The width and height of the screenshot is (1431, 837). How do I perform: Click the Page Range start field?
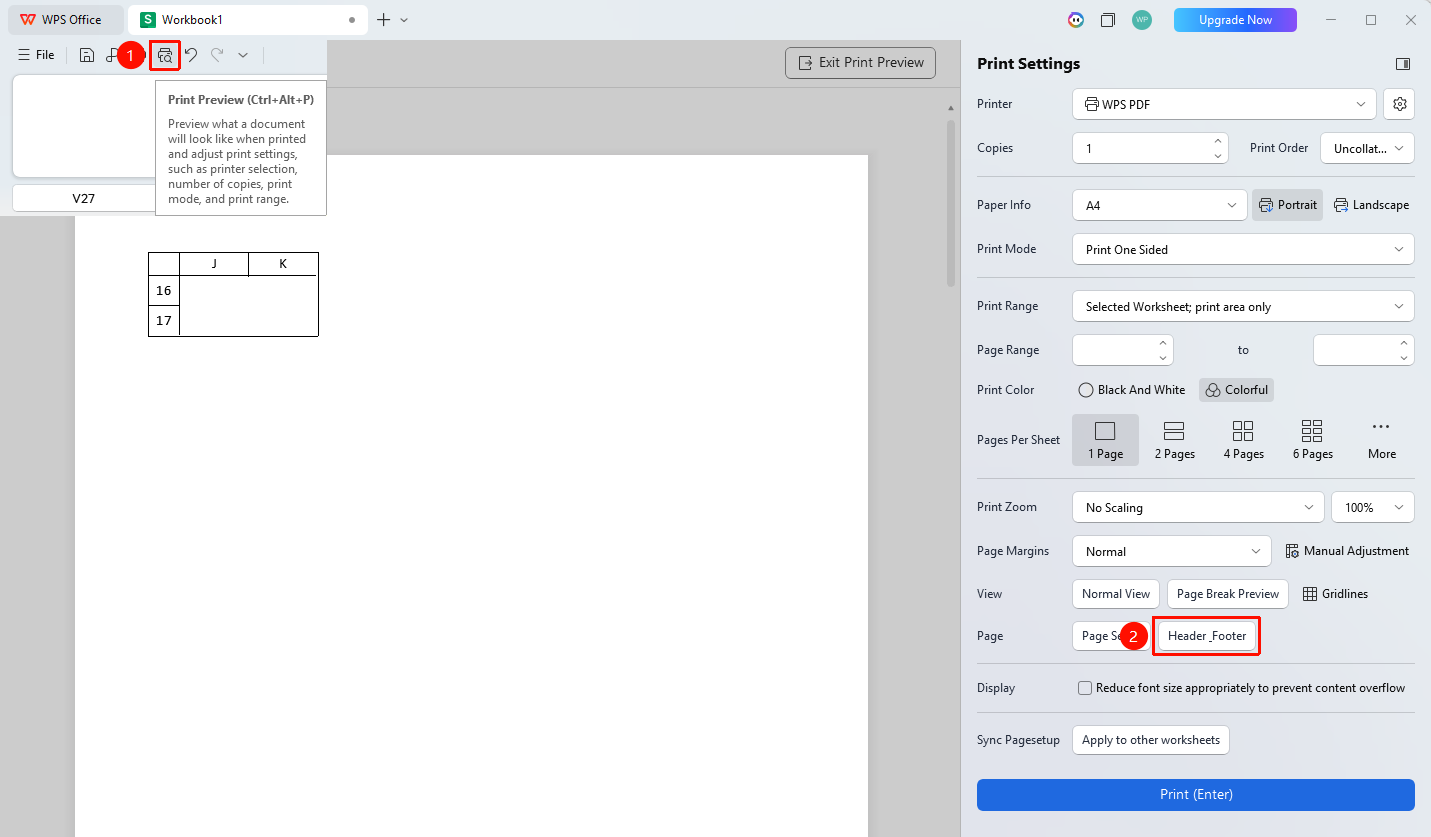point(1122,350)
